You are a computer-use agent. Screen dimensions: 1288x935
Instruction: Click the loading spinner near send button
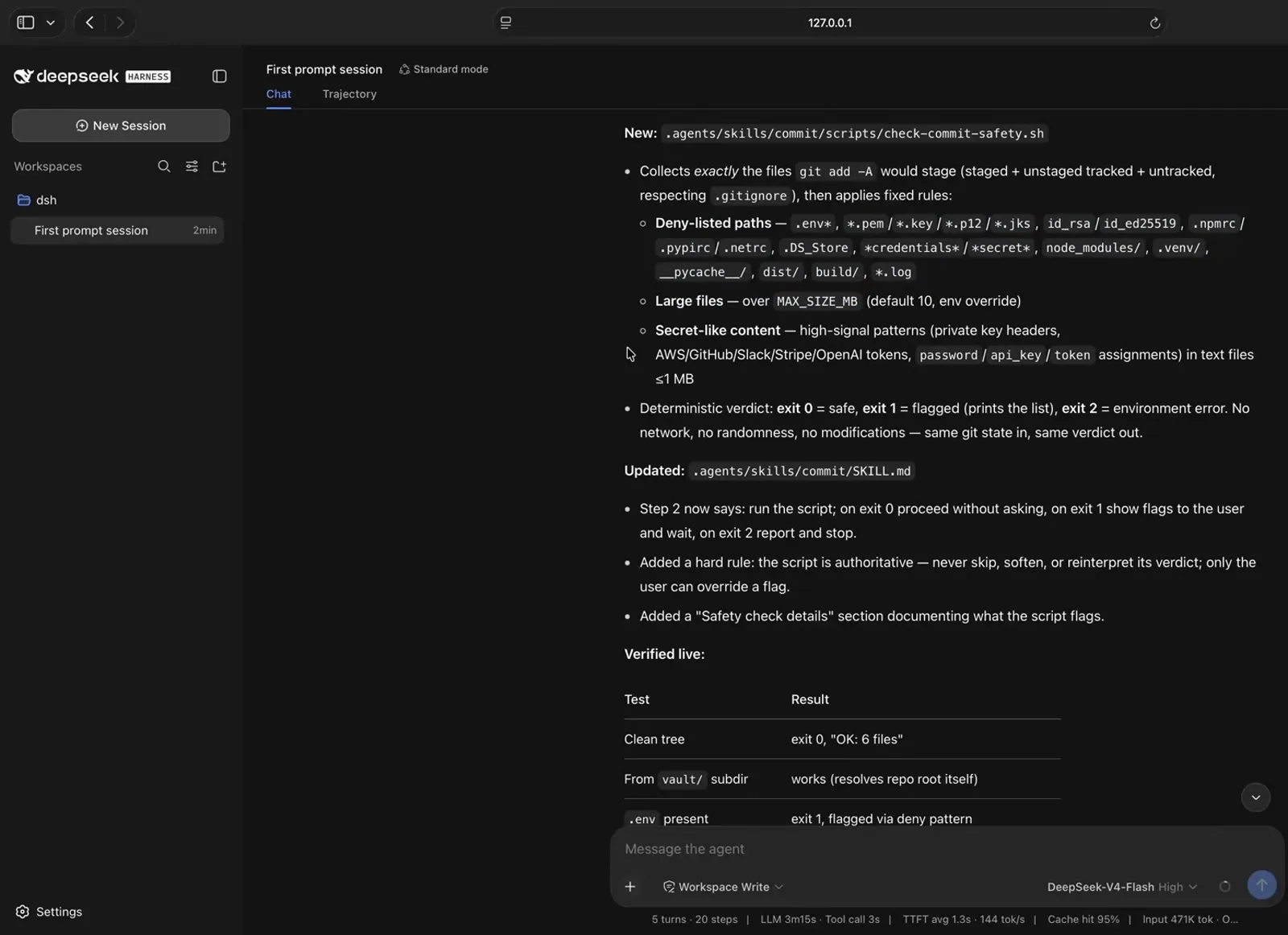pos(1224,887)
